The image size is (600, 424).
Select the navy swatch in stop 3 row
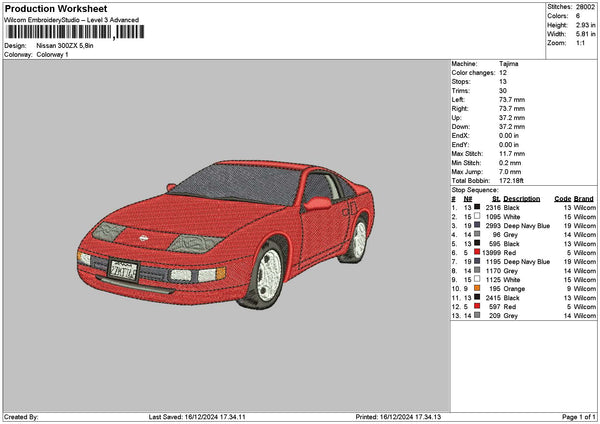click(477, 225)
